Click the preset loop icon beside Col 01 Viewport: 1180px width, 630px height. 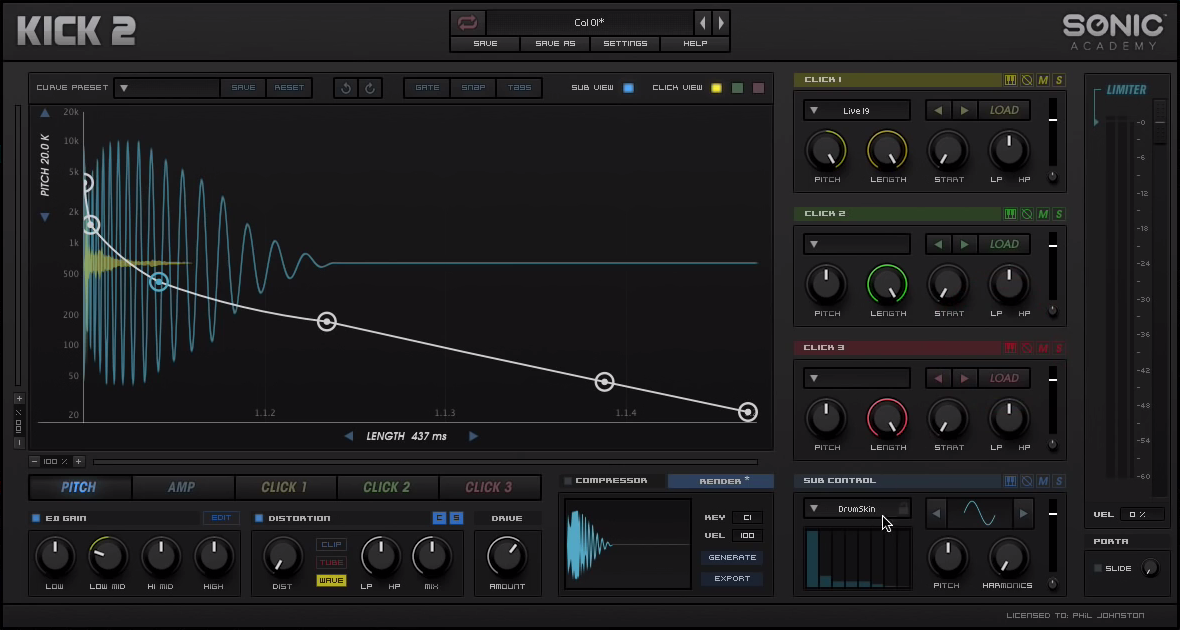pos(468,22)
